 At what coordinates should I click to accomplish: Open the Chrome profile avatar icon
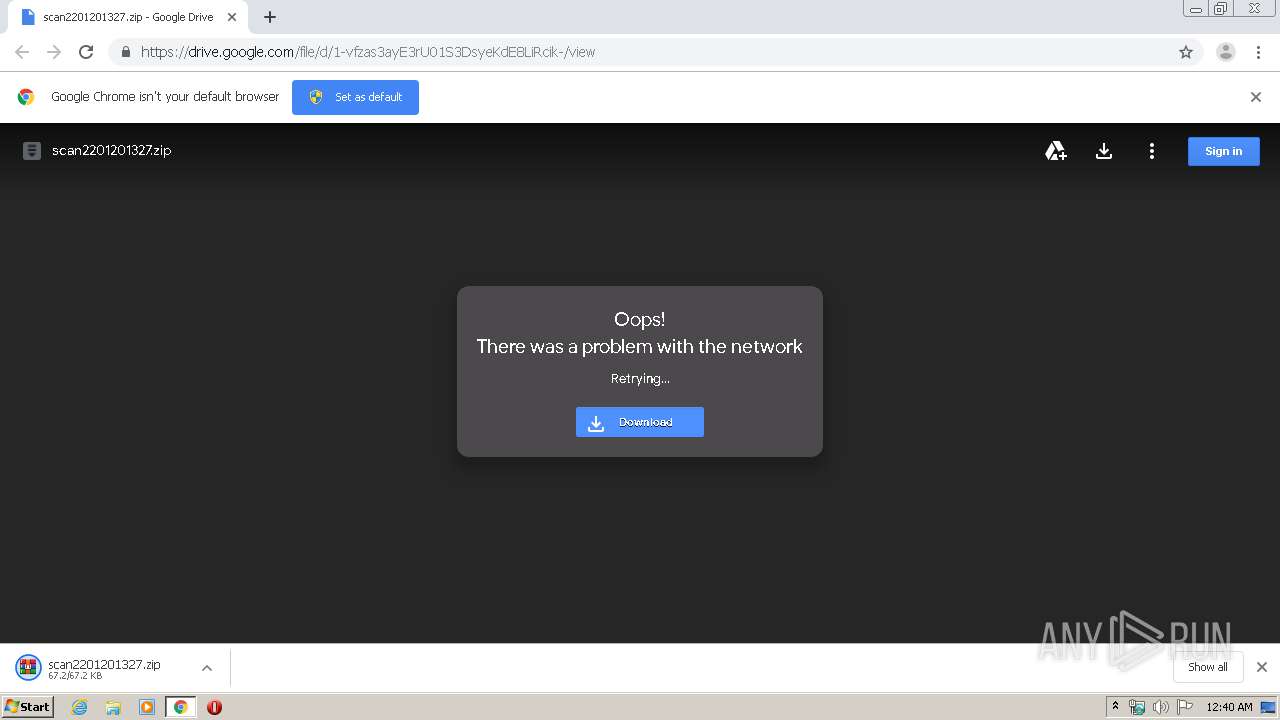(1226, 52)
